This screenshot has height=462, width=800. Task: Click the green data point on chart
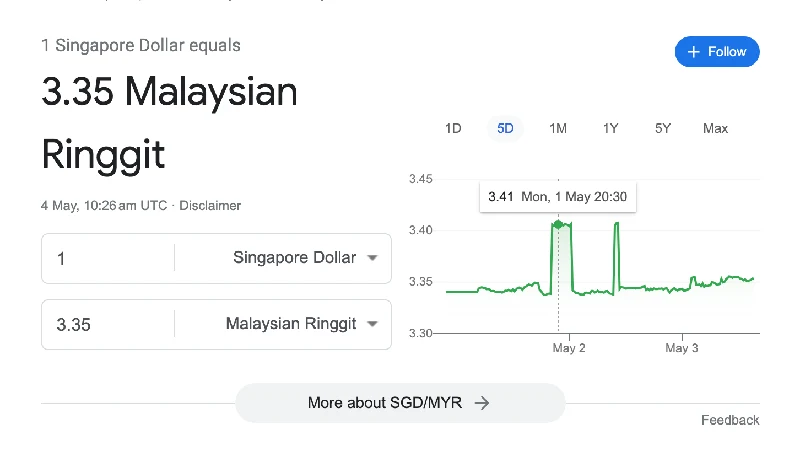click(x=558, y=224)
